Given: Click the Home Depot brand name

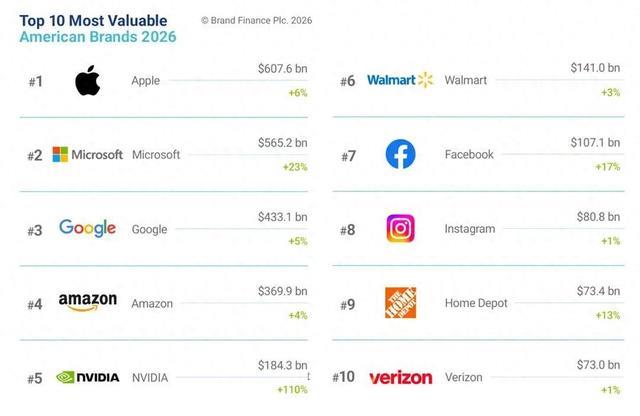Looking at the screenshot, I should [x=474, y=303].
